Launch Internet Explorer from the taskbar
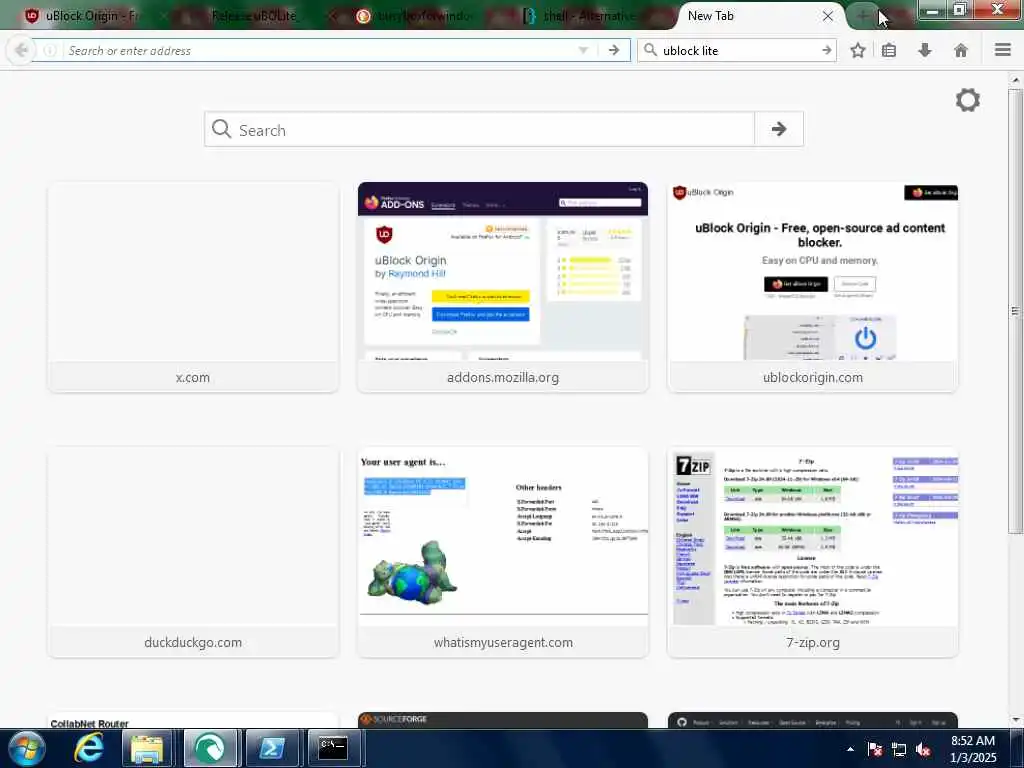Viewport: 1024px width, 768px height. coord(88,748)
